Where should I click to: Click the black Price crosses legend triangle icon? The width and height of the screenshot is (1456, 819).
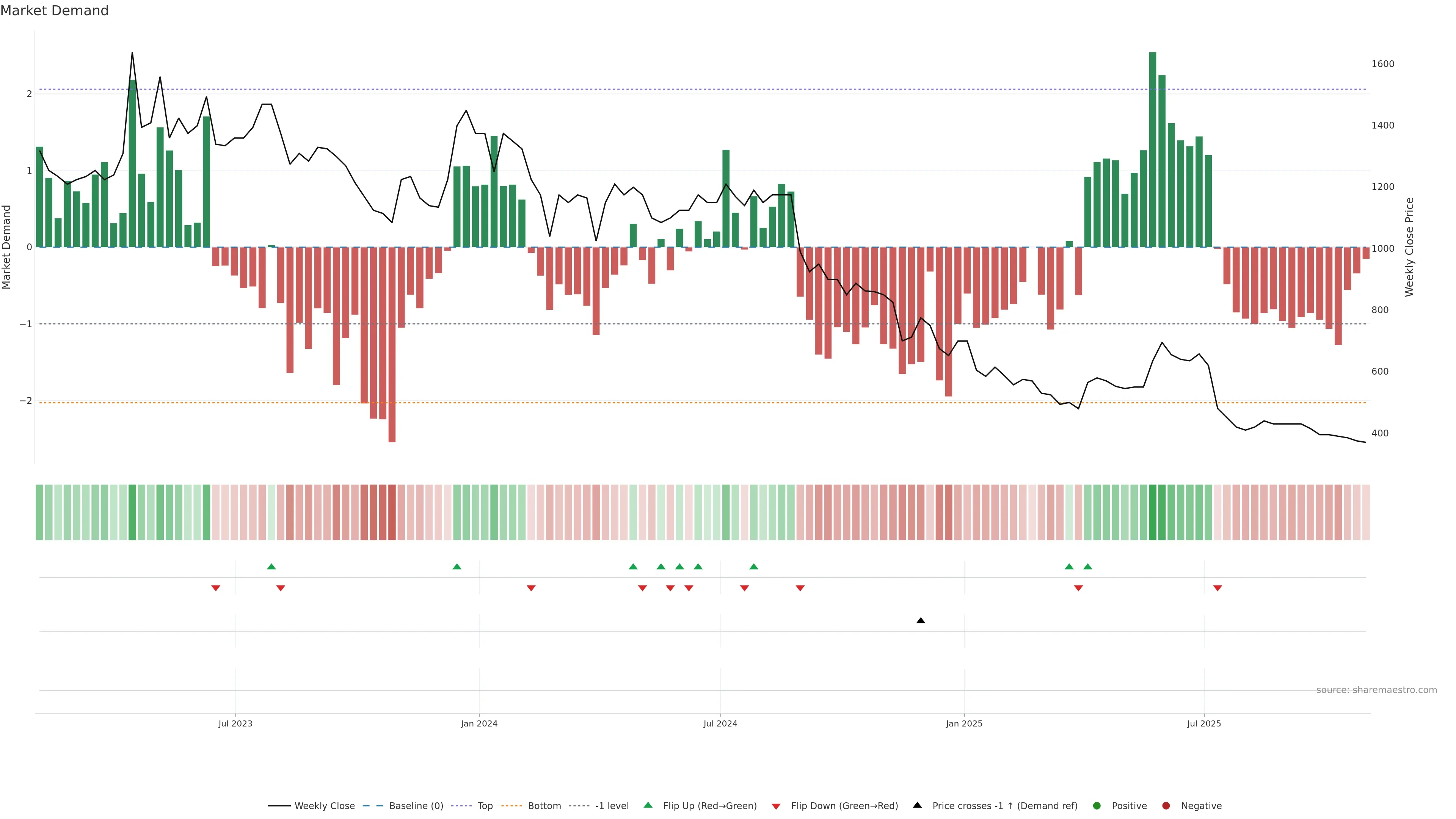917,805
